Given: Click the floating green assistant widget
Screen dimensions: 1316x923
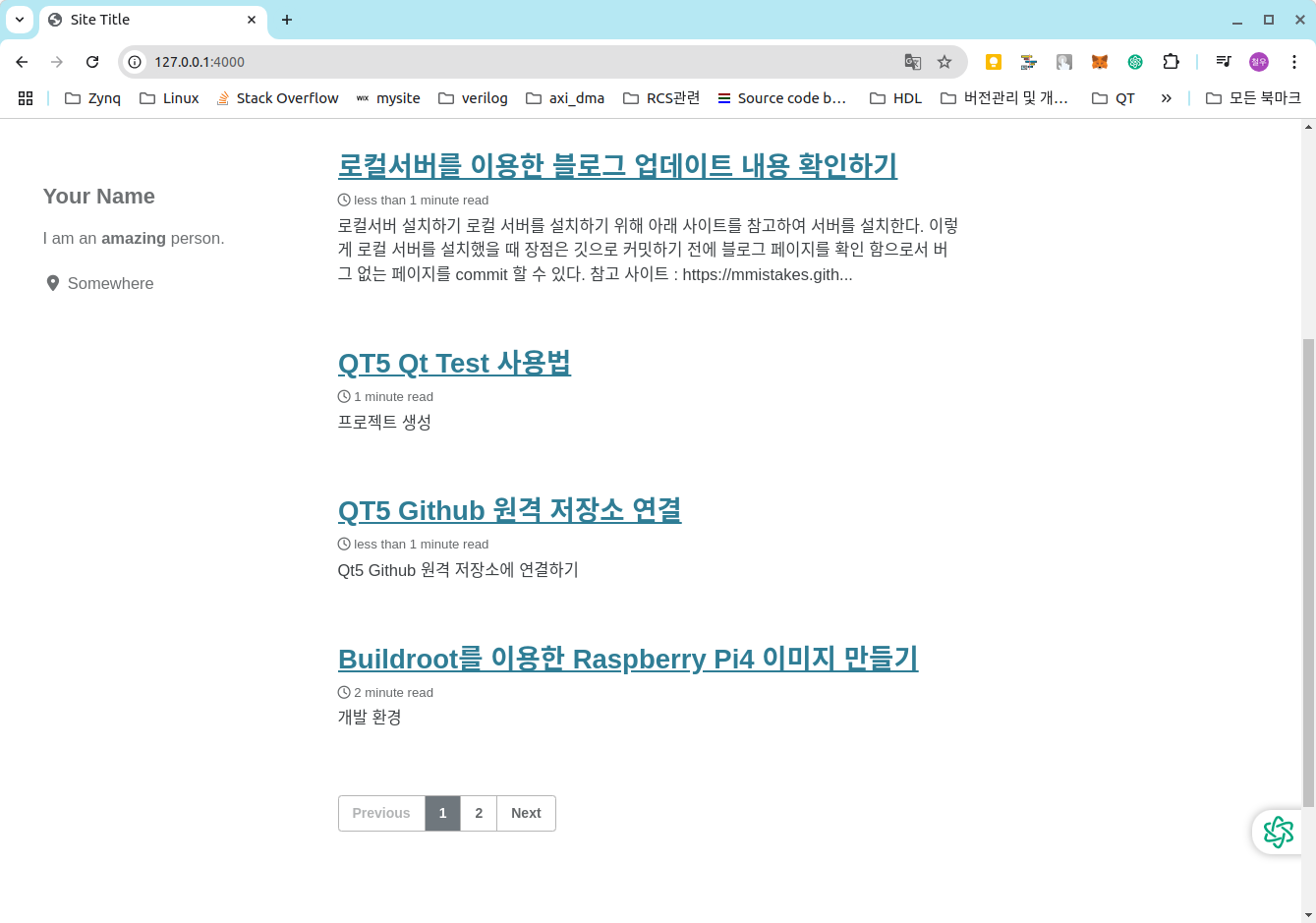Looking at the screenshot, I should pos(1277,832).
